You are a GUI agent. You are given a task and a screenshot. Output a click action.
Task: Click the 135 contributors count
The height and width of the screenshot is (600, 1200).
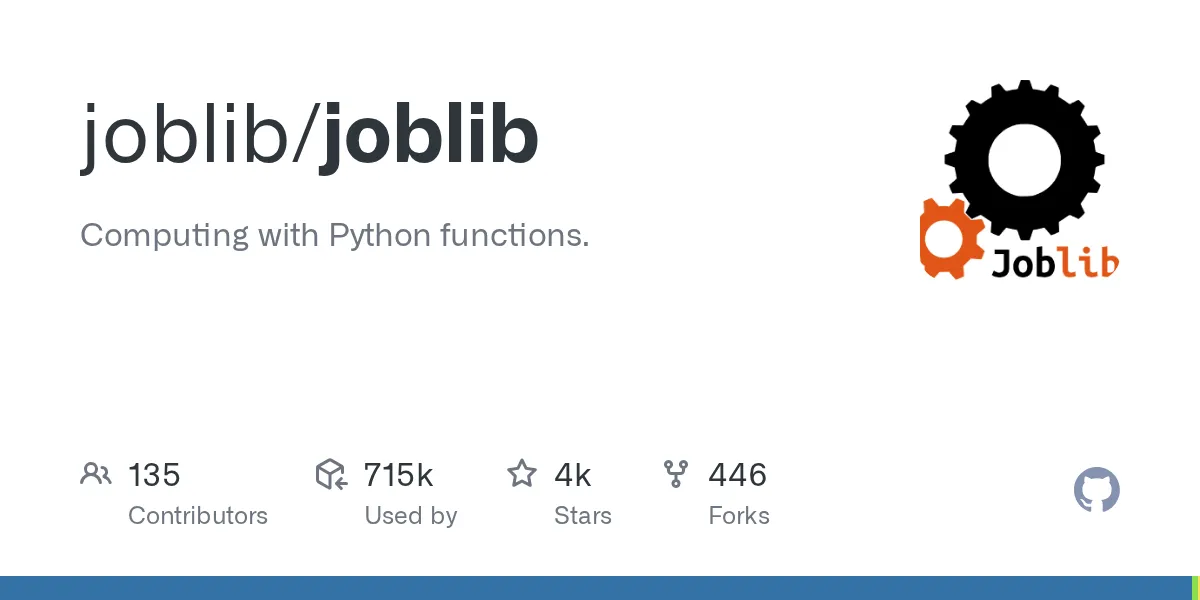(x=154, y=475)
